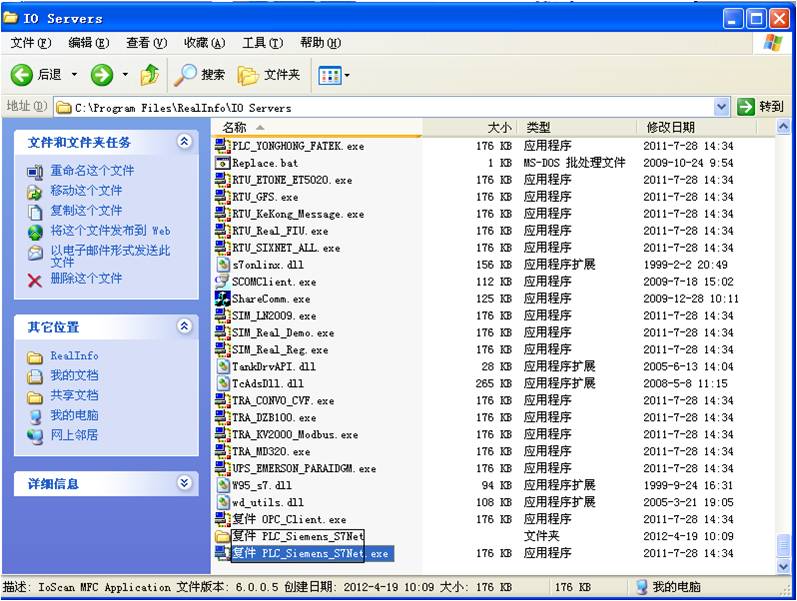Click the Up folder toolbar icon
The width and height of the screenshot is (797, 601).
click(150, 75)
